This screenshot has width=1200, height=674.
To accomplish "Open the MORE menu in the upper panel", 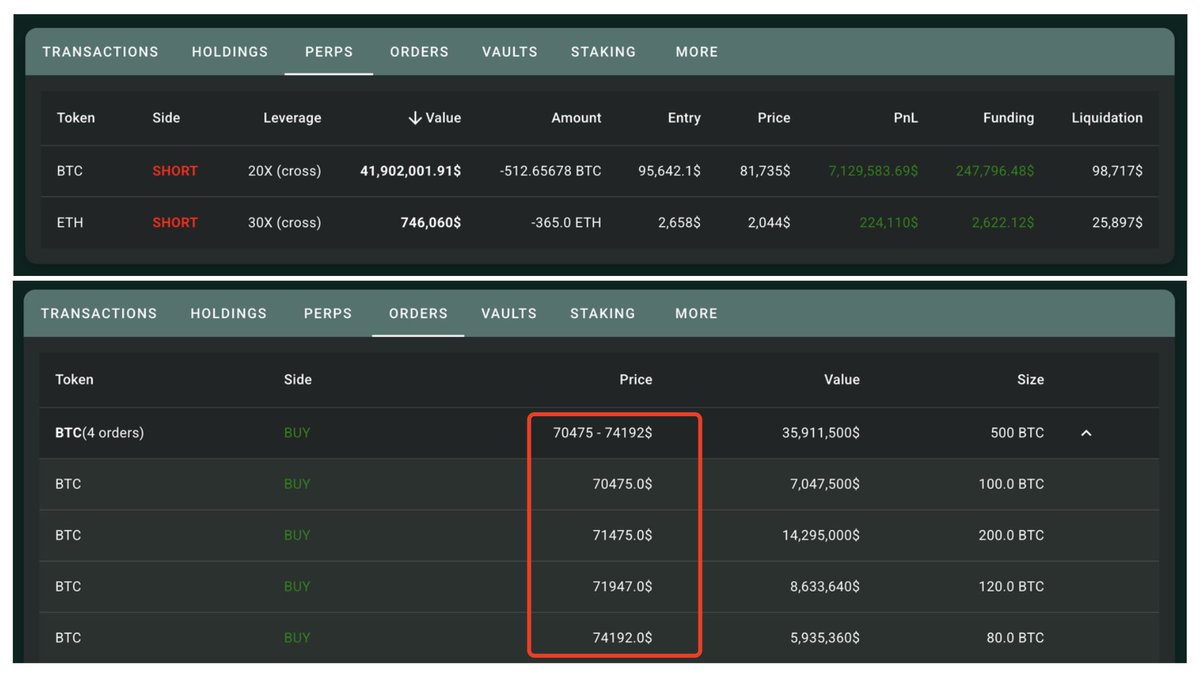I will pos(697,52).
